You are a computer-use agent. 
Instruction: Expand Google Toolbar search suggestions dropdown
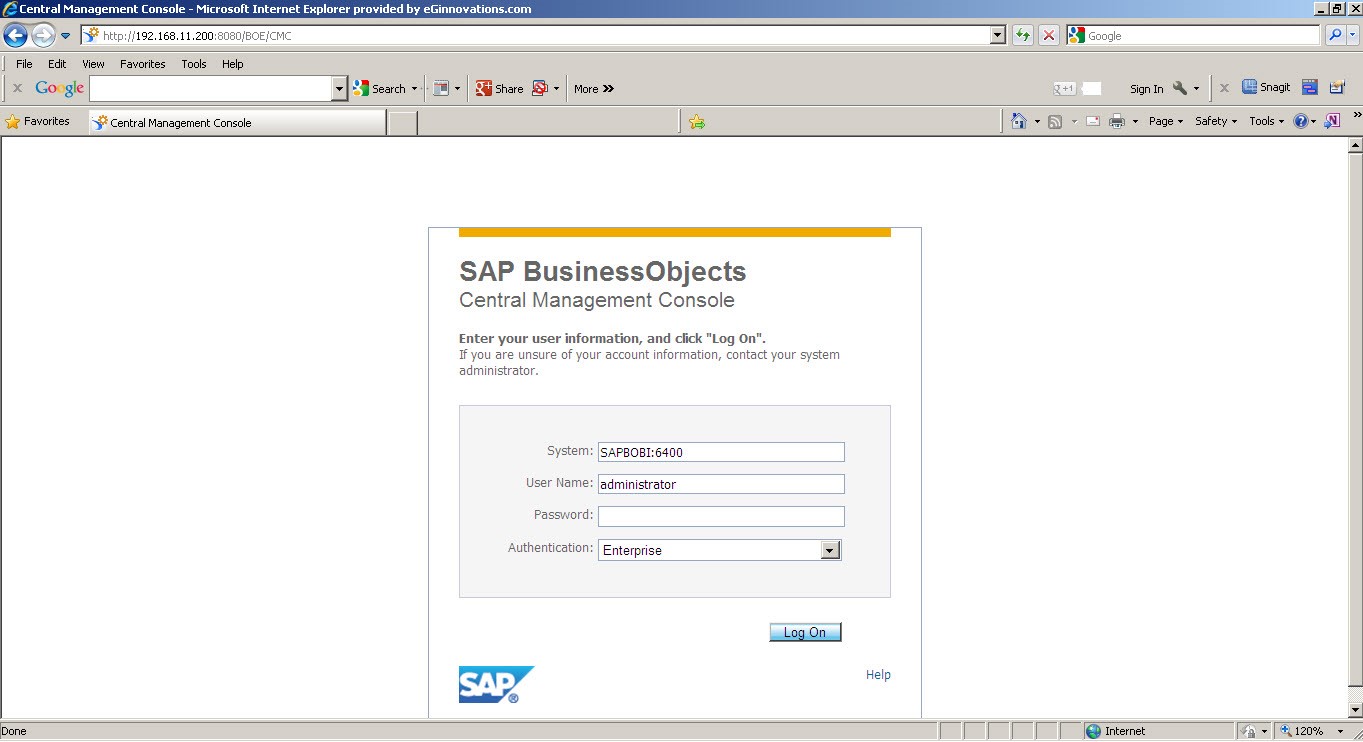click(339, 88)
